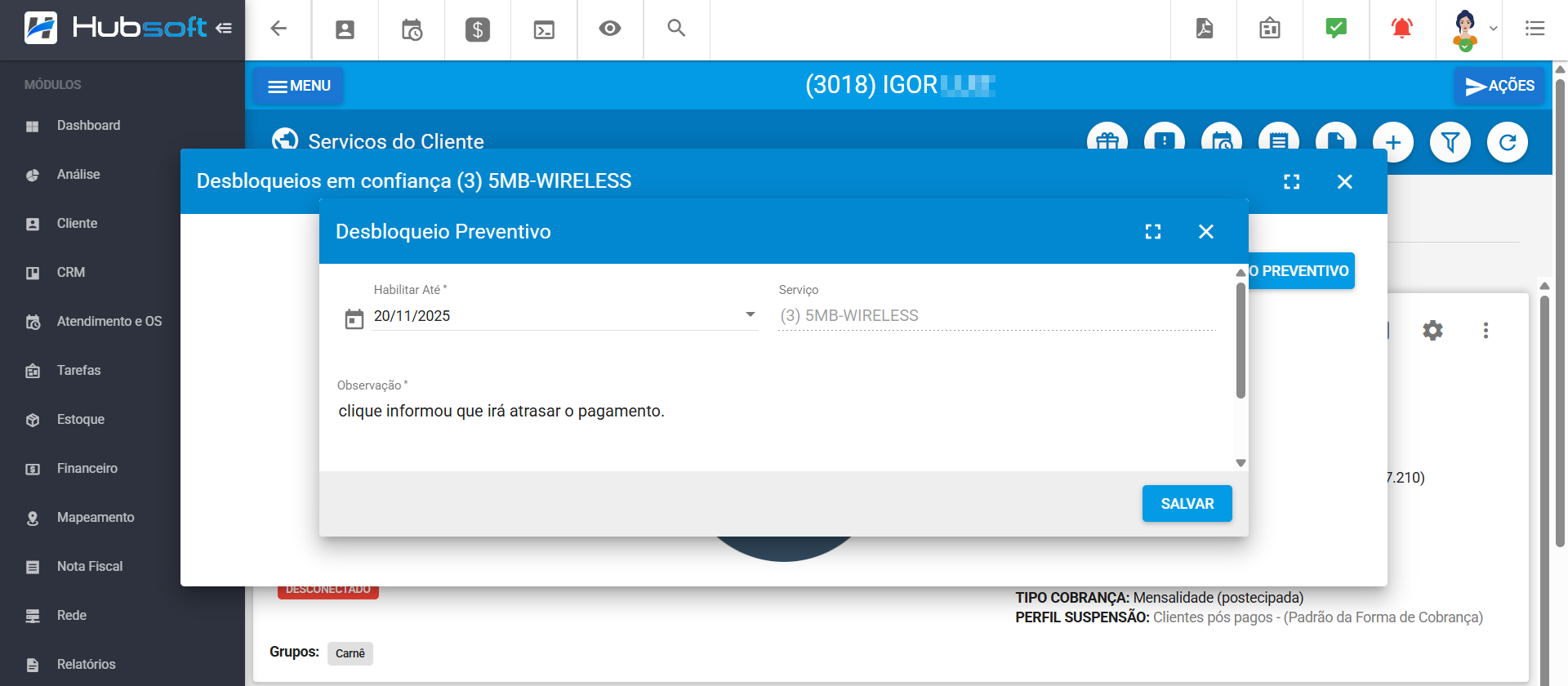Click the Carnê group tag
The width and height of the screenshot is (1568, 686).
(x=350, y=653)
